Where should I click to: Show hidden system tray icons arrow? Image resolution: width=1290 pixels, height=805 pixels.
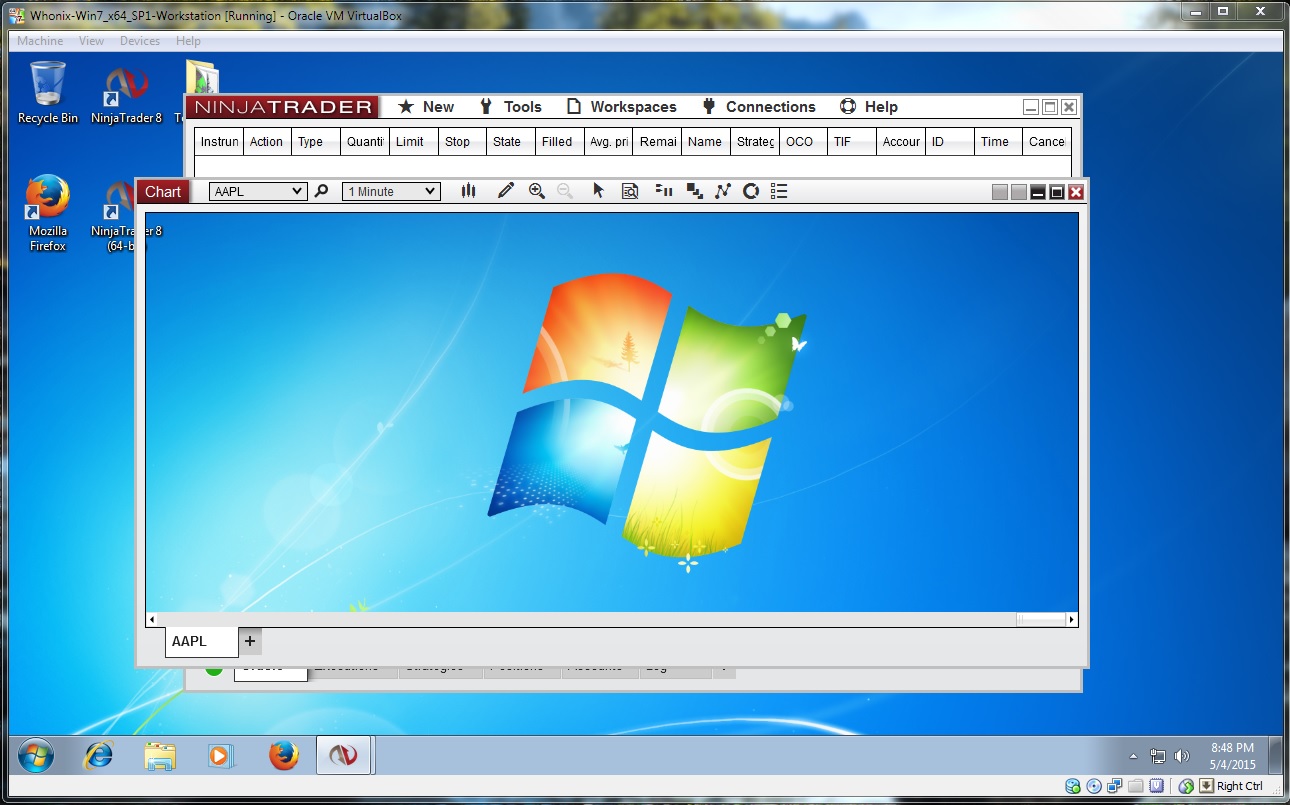click(1133, 756)
